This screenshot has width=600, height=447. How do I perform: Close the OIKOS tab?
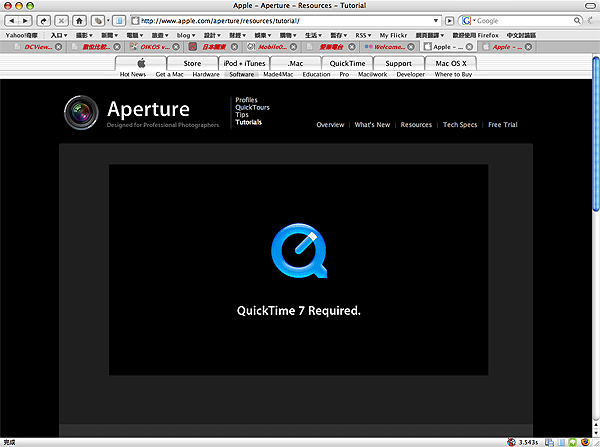(176, 47)
